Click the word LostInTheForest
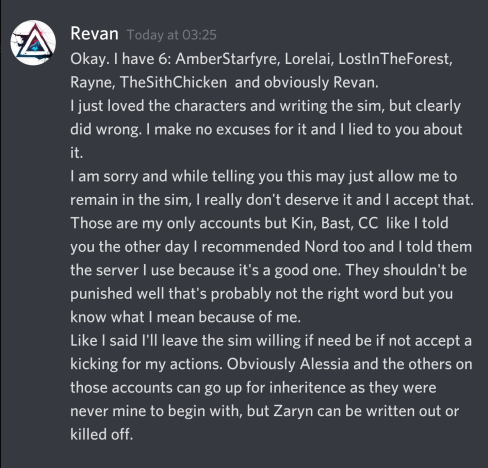The height and width of the screenshot is (468, 488). click(395, 59)
